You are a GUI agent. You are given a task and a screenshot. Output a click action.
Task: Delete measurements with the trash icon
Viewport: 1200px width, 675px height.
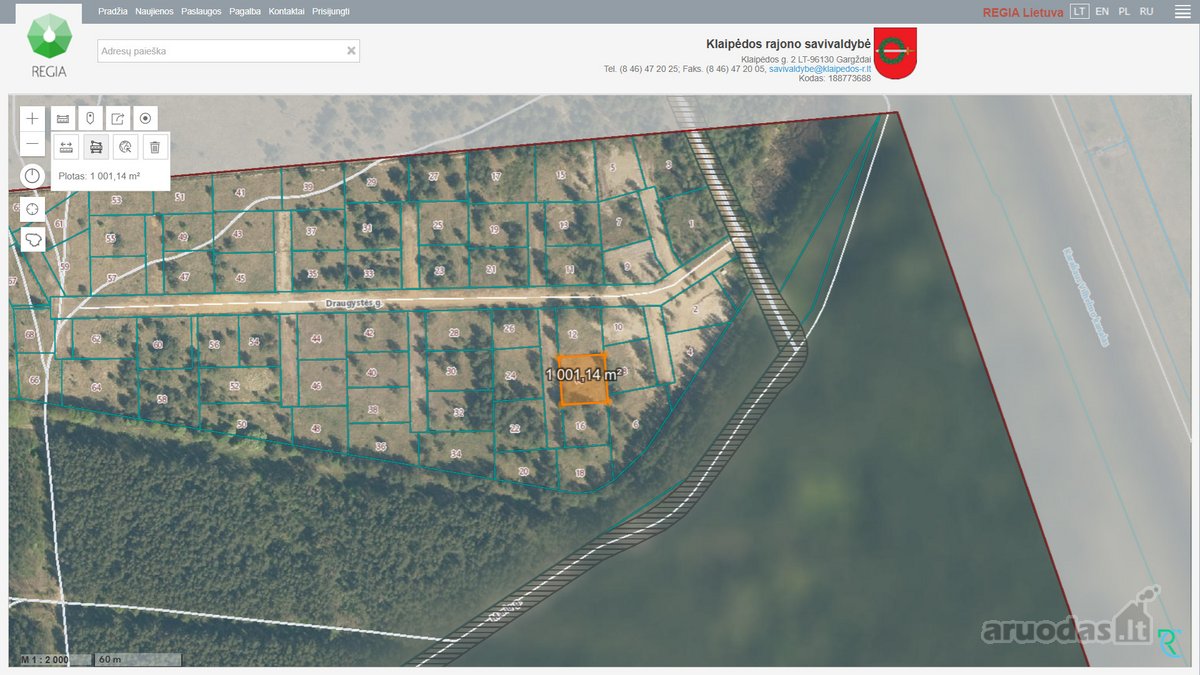(155, 148)
